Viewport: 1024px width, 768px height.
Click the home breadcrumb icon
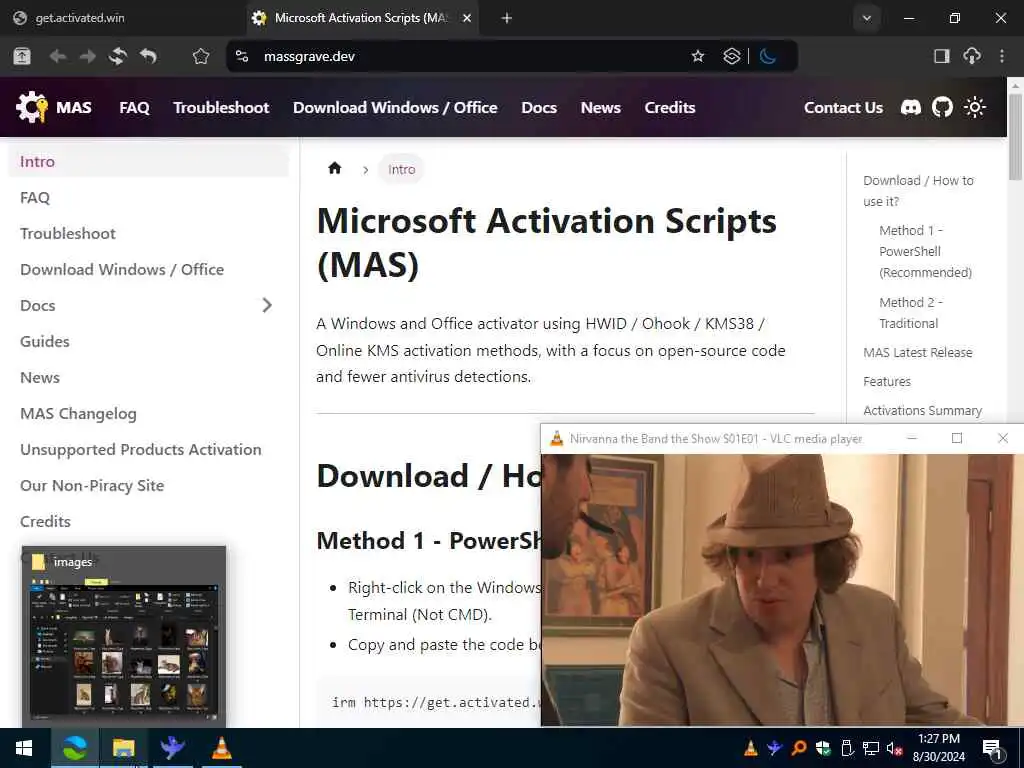(334, 168)
